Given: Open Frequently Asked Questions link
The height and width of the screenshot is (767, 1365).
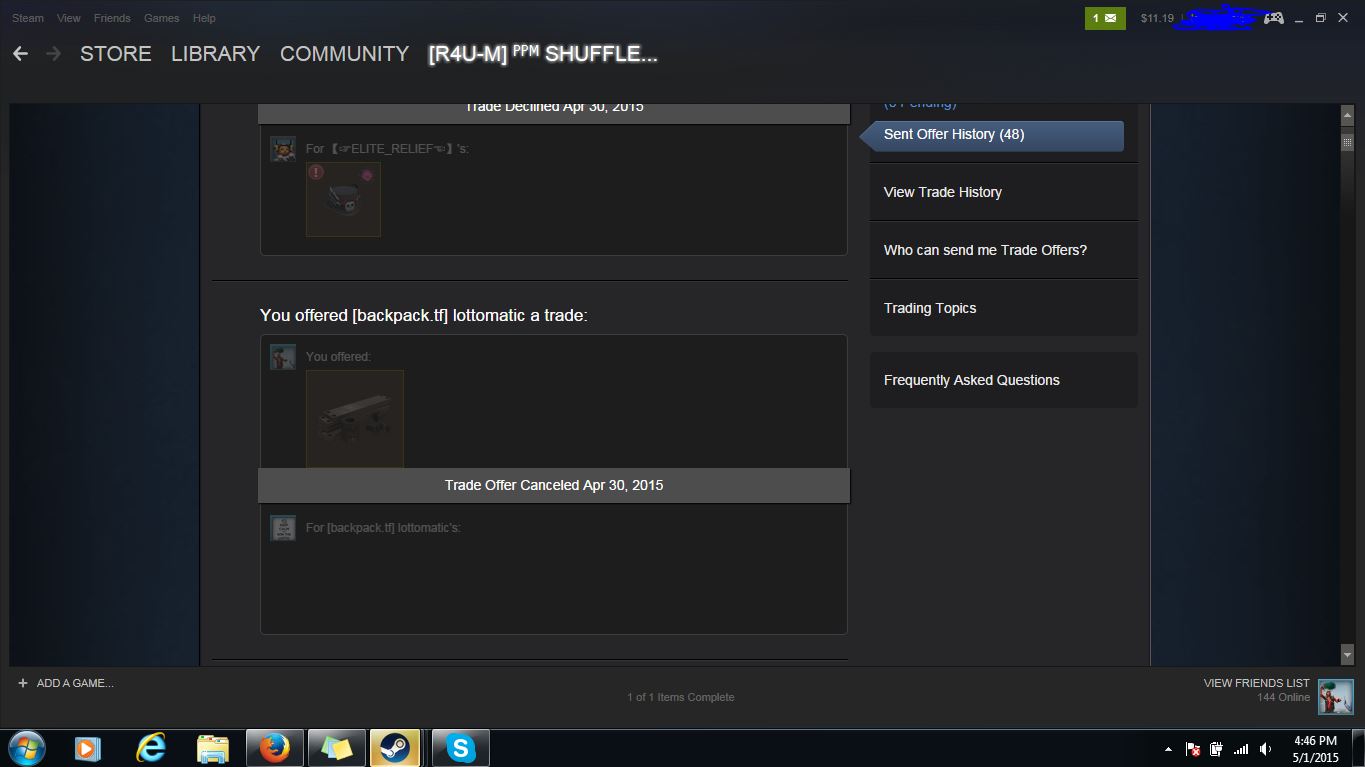Looking at the screenshot, I should (971, 380).
